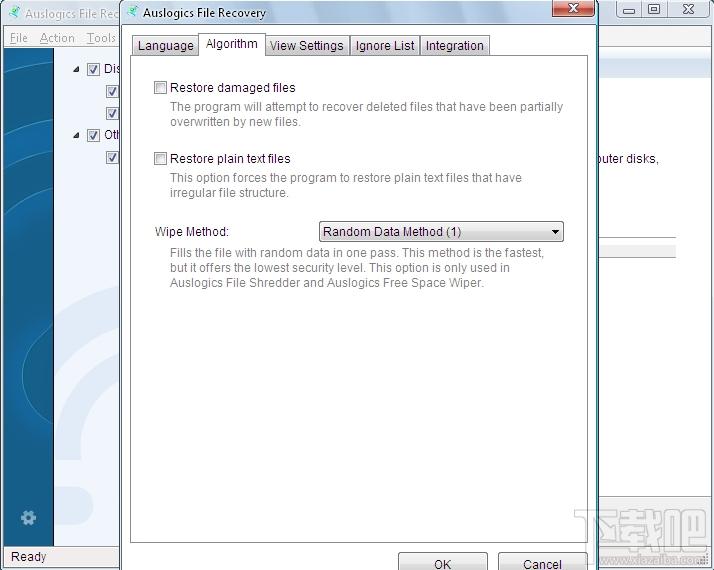Collapse the 'Dis...' tree group

(x=76, y=69)
